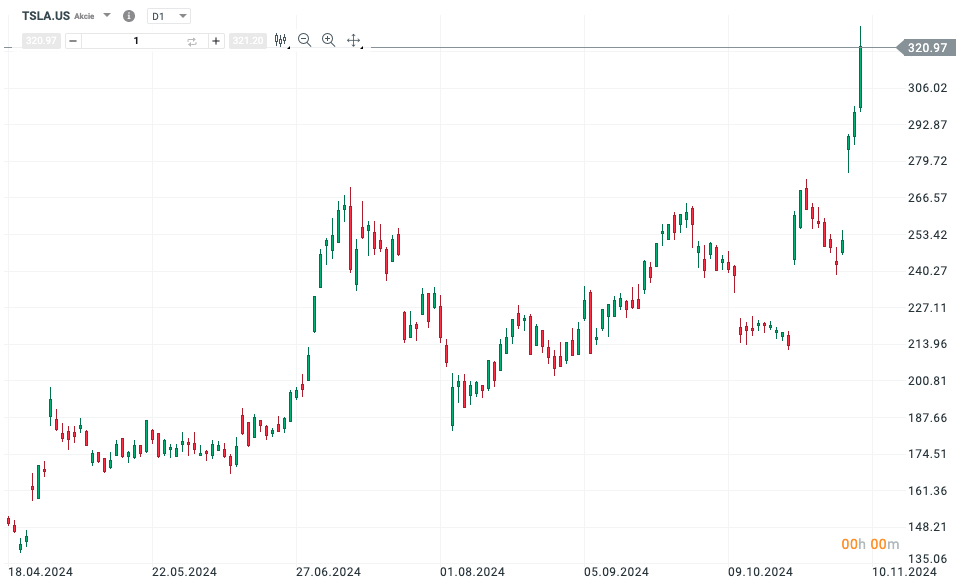Open the TSLA.US instrument info icon
Viewport: 963px width, 585px height.
pyautogui.click(x=128, y=16)
